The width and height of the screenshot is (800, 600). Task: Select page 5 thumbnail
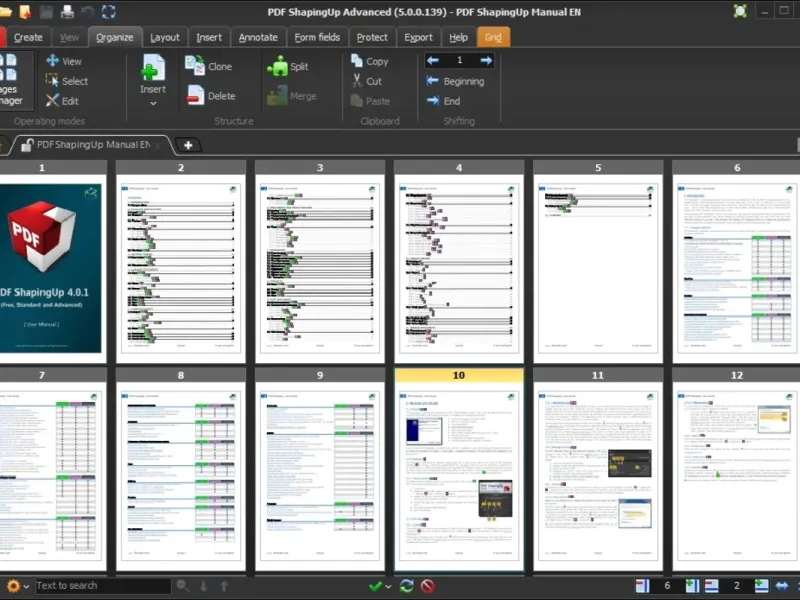598,265
